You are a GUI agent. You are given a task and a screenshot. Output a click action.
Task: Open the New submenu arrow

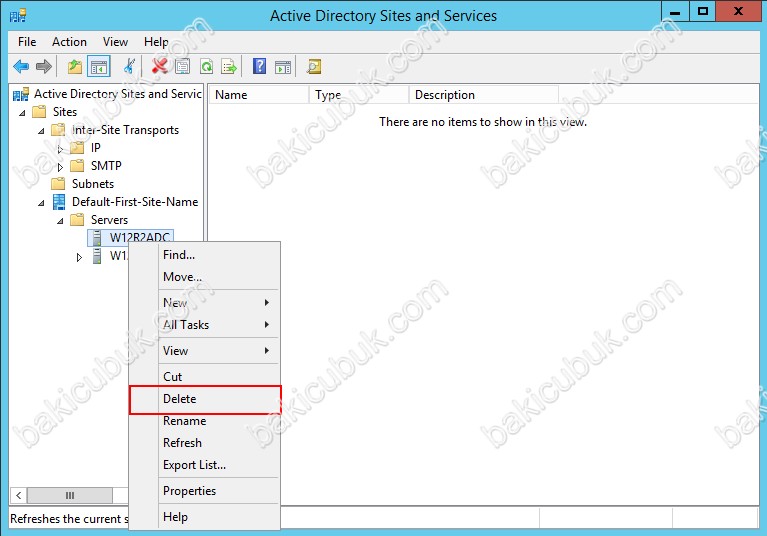tap(267, 302)
